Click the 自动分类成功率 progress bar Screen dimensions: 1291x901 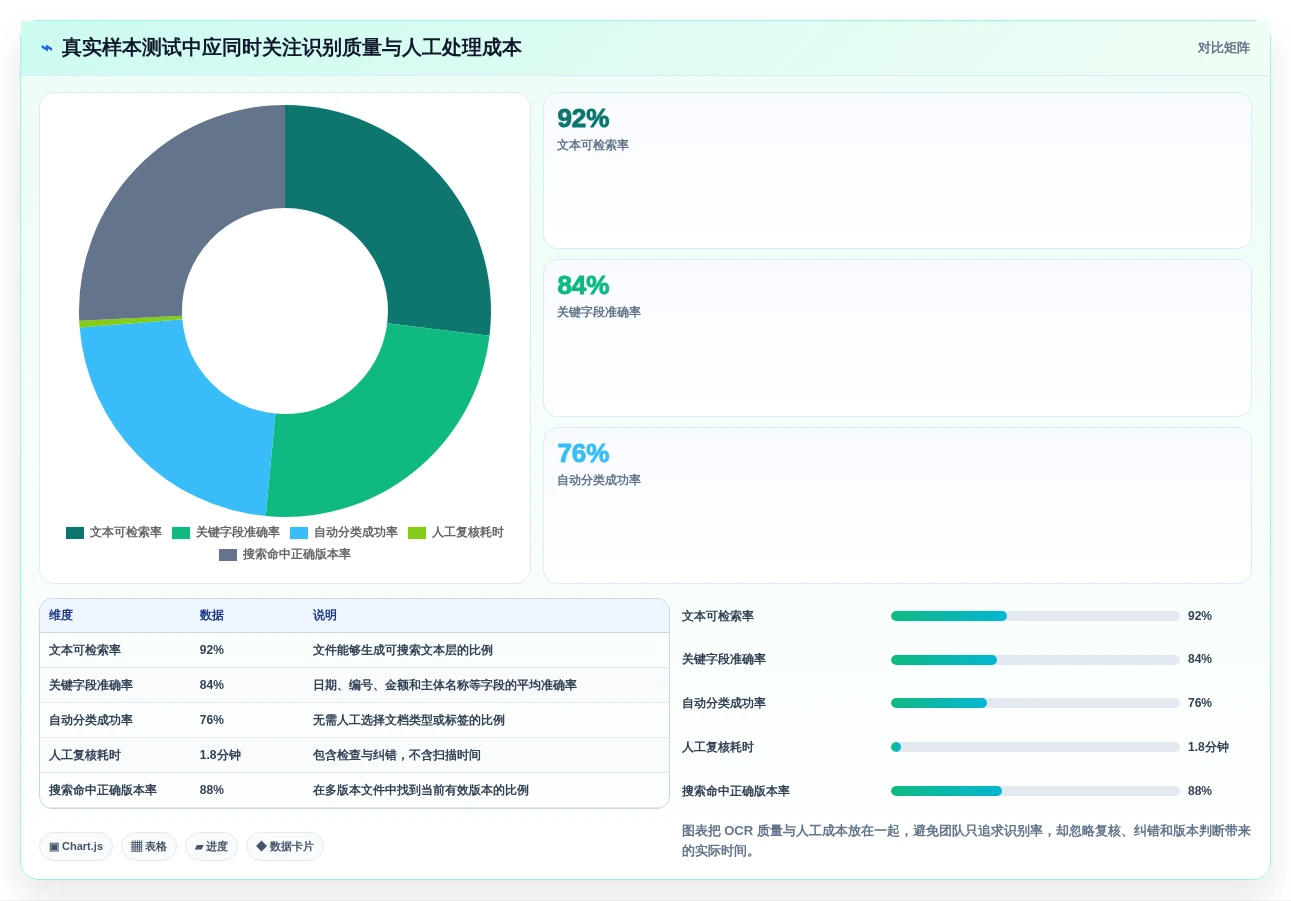(x=1035, y=703)
